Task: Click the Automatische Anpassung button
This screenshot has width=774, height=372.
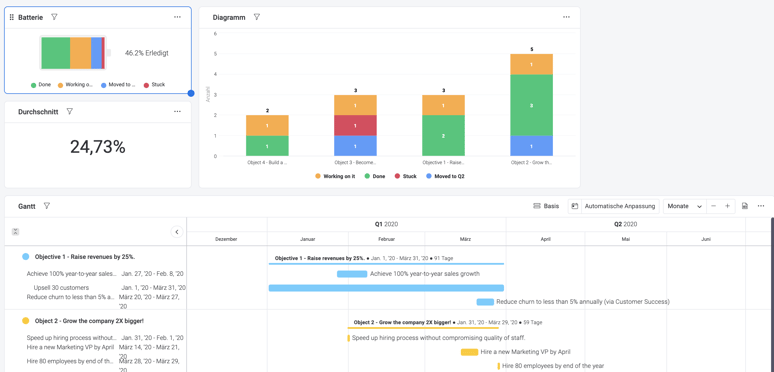Action: click(614, 206)
